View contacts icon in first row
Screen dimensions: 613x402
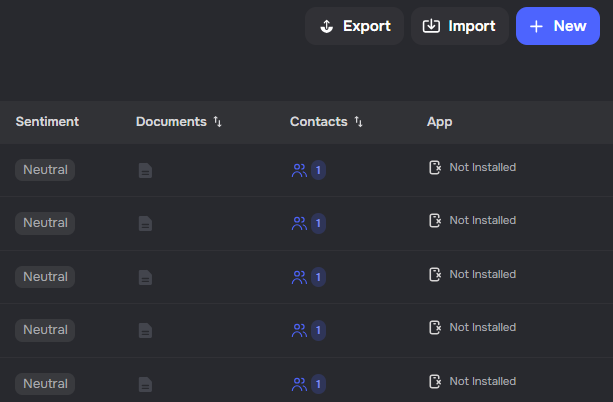(x=298, y=170)
